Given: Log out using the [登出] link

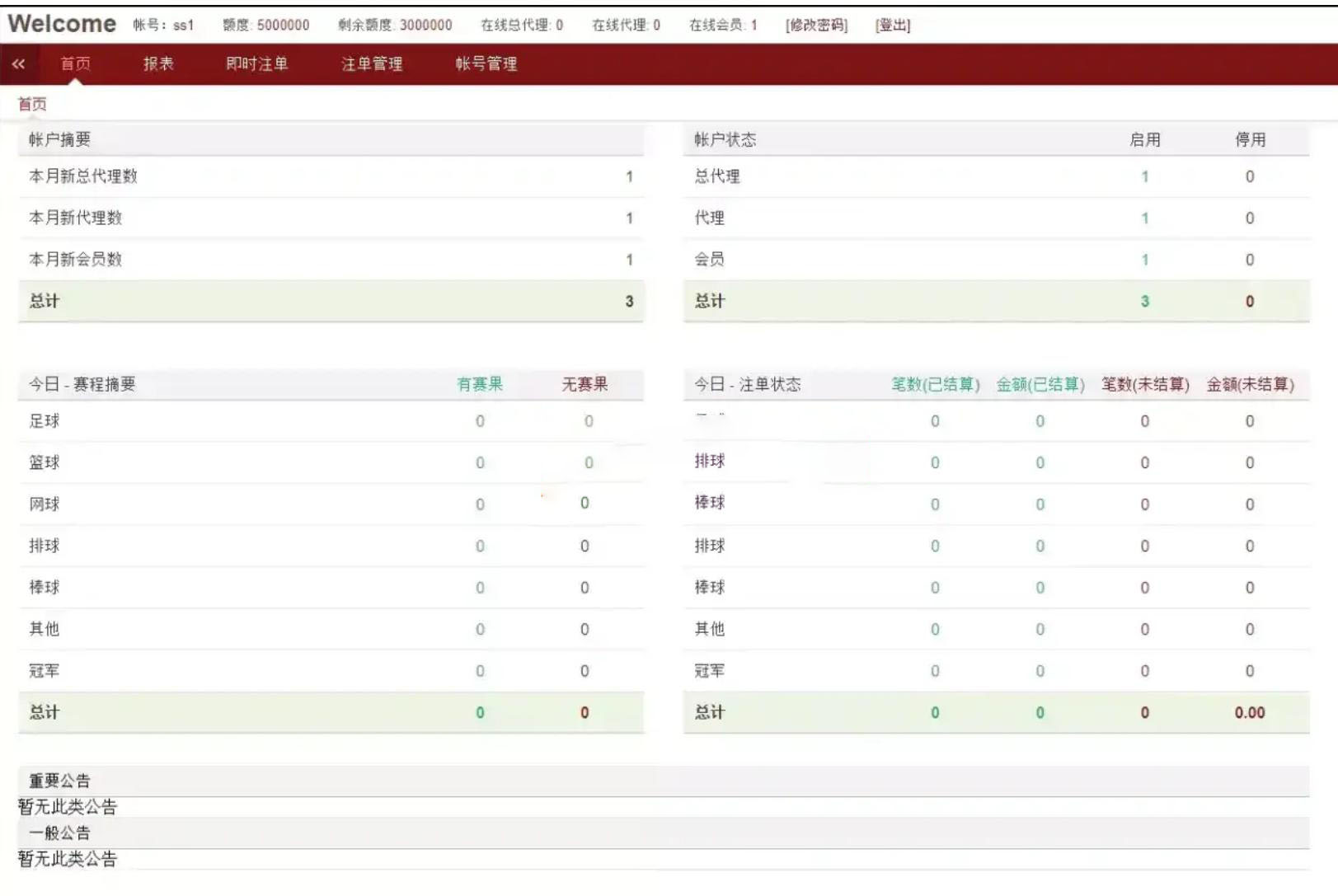Looking at the screenshot, I should tap(893, 26).
